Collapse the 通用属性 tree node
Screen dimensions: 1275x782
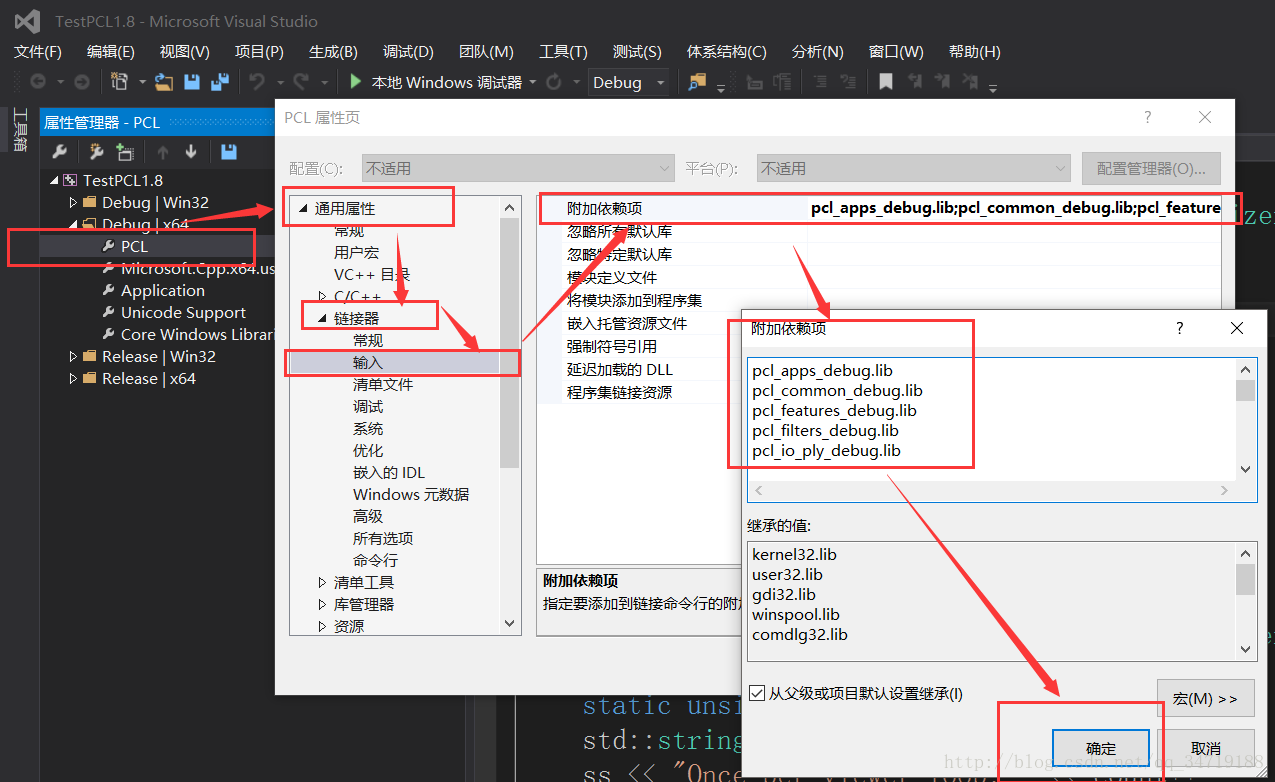(303, 209)
